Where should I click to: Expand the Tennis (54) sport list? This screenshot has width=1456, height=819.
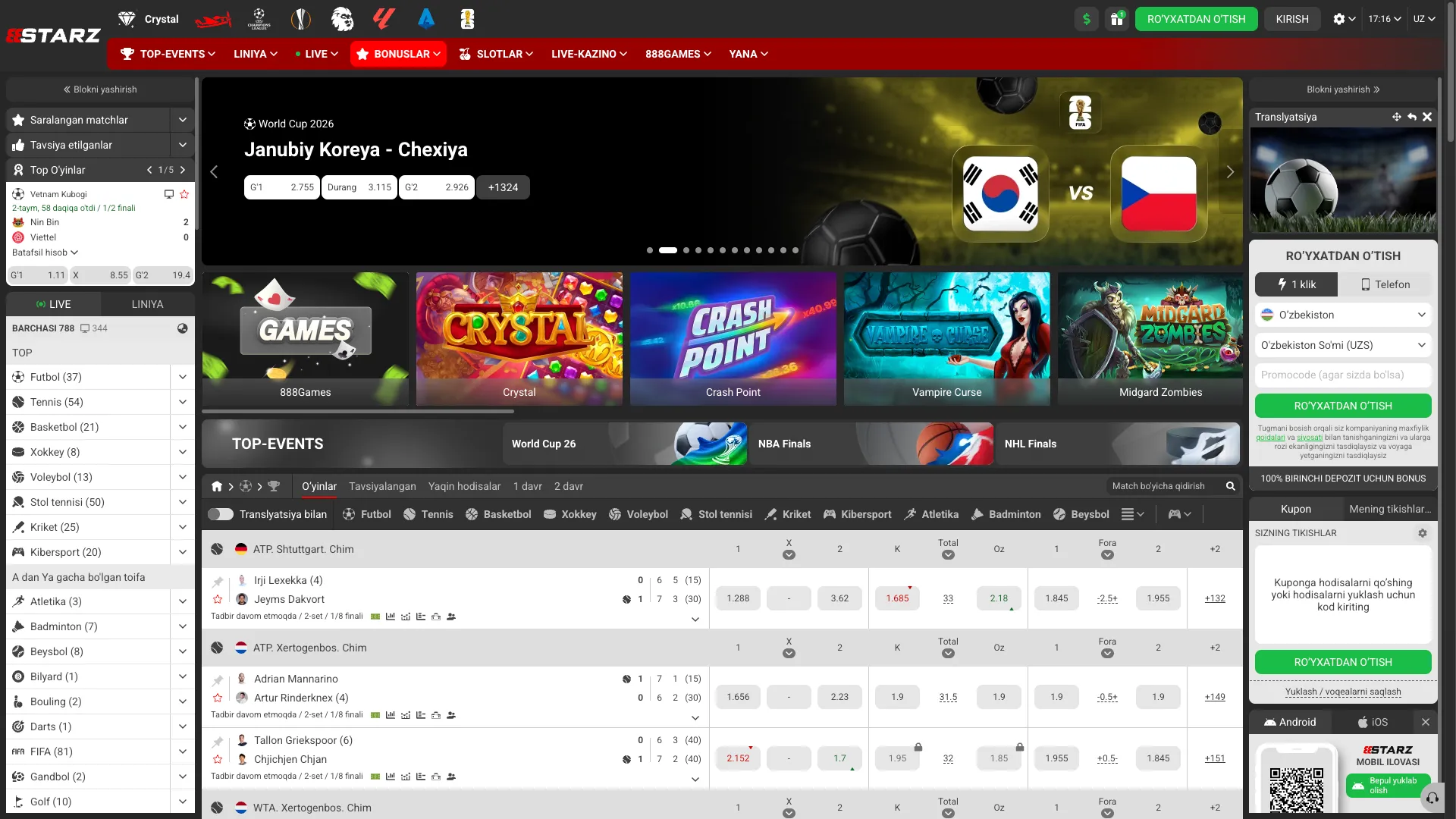pos(183,402)
